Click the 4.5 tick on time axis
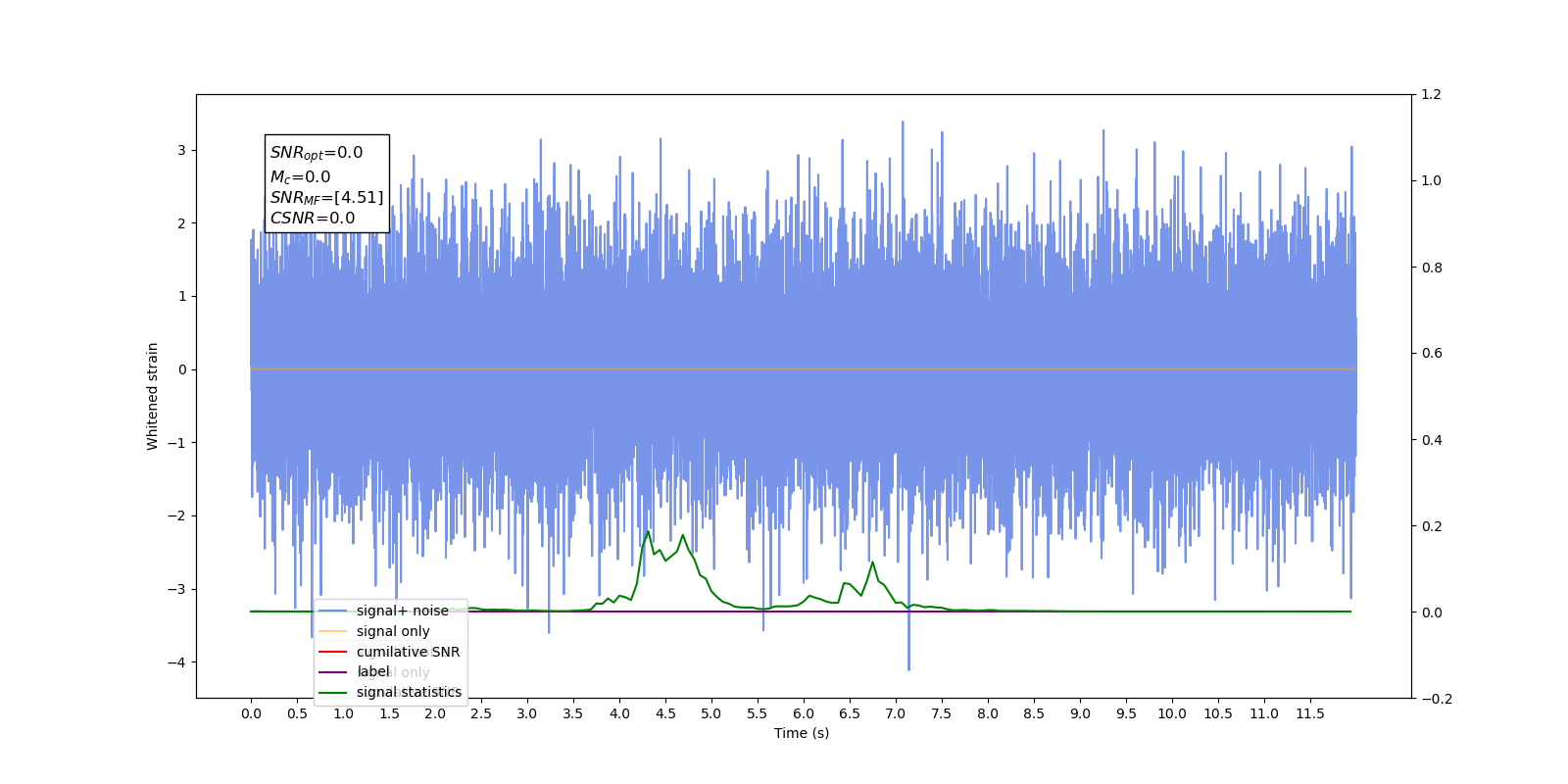 click(665, 713)
